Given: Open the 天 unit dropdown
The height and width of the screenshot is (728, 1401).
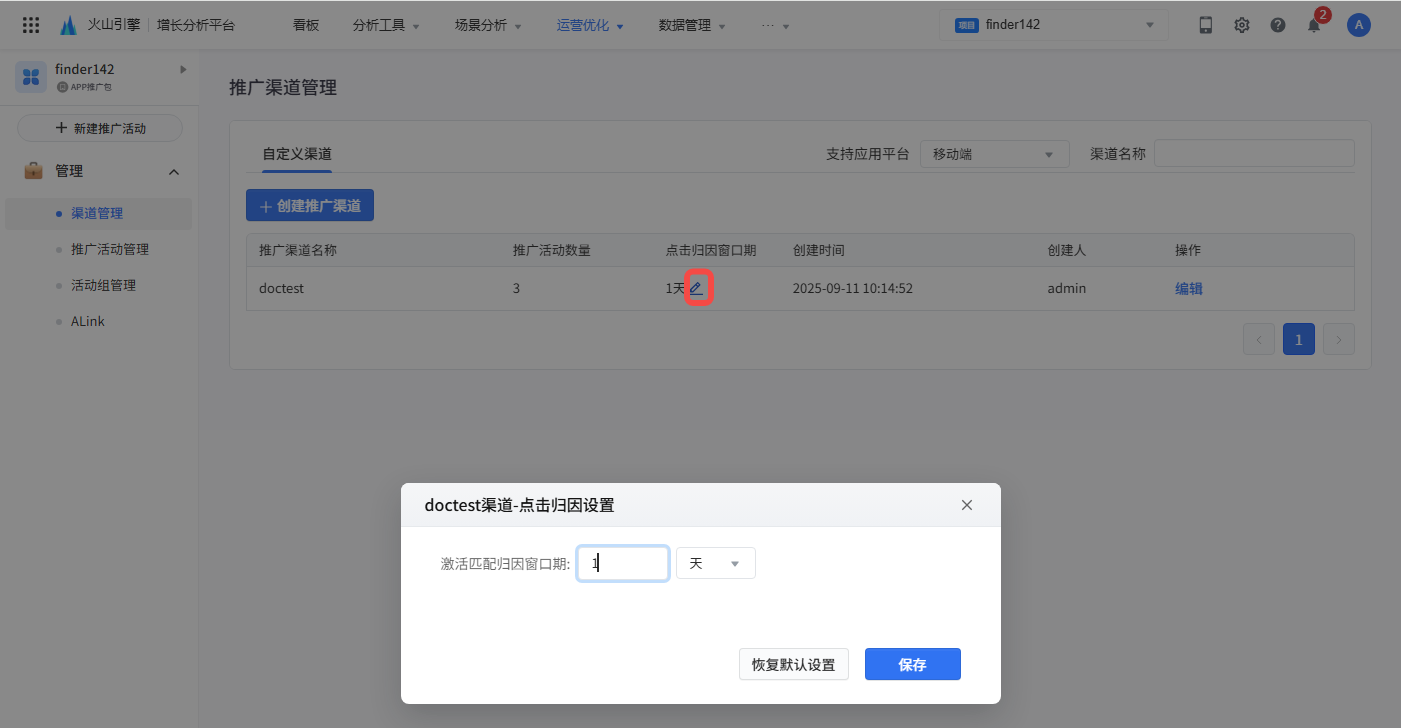Looking at the screenshot, I should (x=716, y=563).
